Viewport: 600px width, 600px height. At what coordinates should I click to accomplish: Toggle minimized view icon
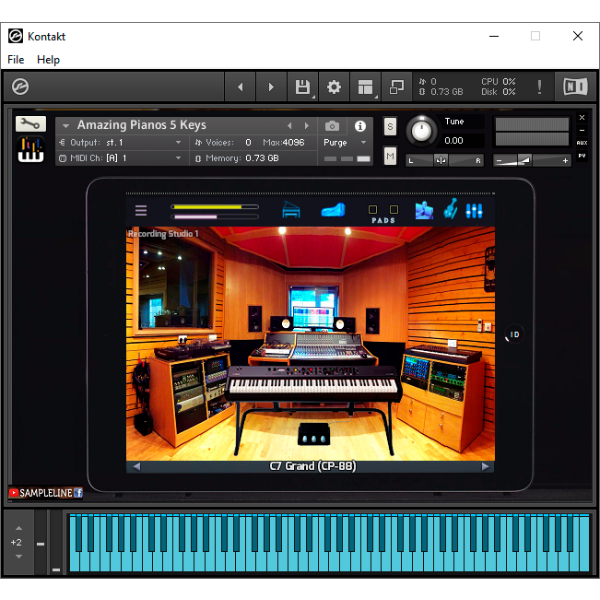(x=396, y=87)
